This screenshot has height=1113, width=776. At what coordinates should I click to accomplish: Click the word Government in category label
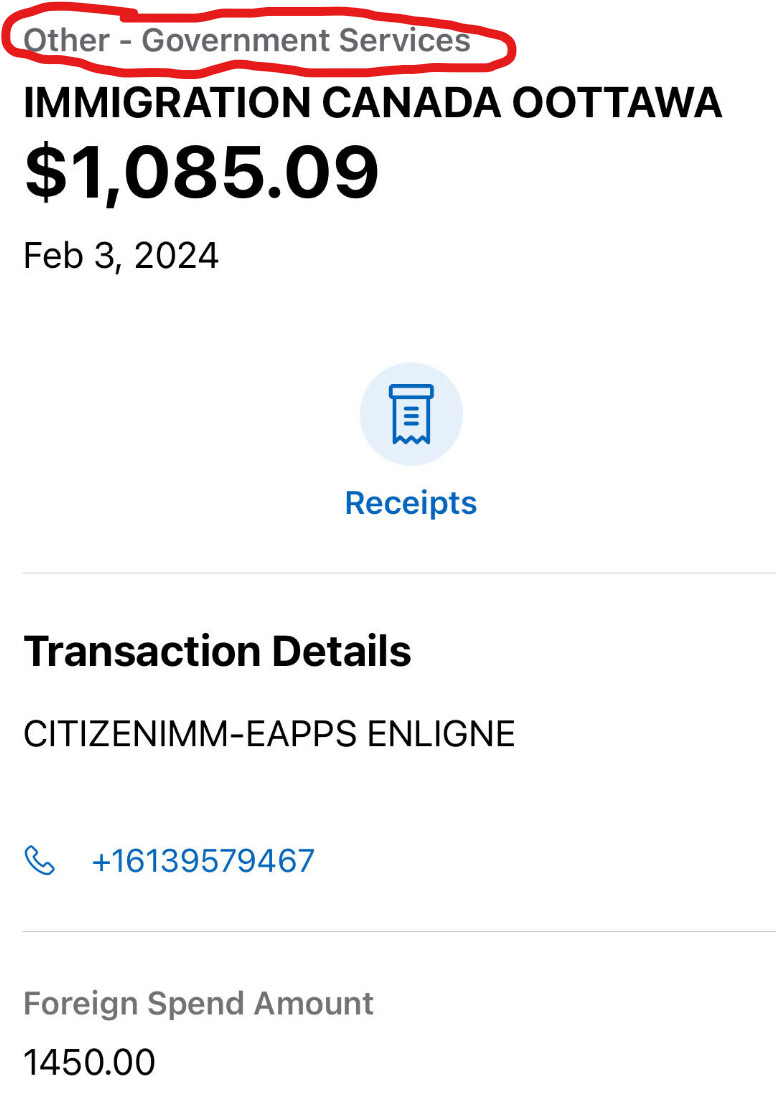[236, 41]
